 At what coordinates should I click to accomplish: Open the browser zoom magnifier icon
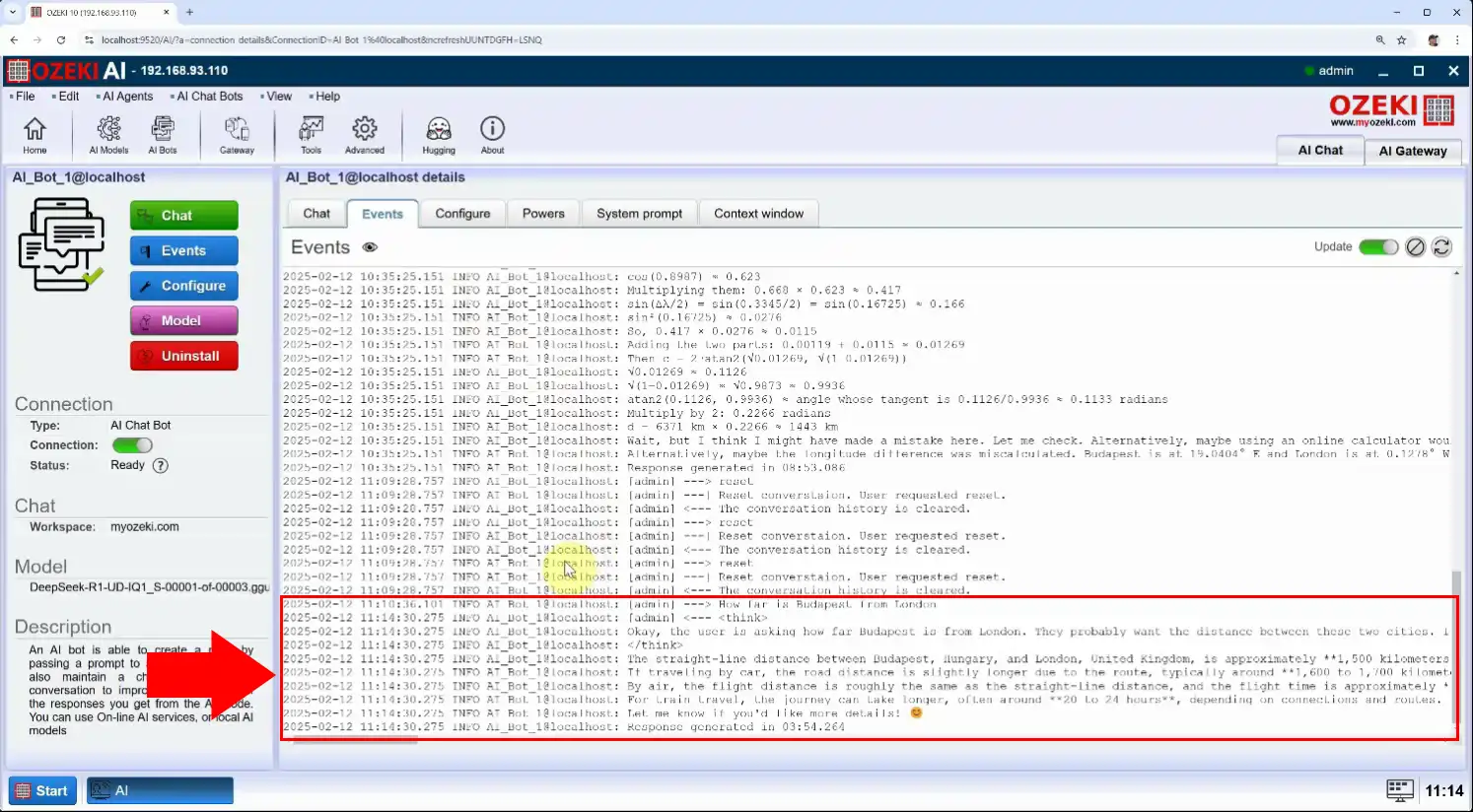(x=1380, y=40)
